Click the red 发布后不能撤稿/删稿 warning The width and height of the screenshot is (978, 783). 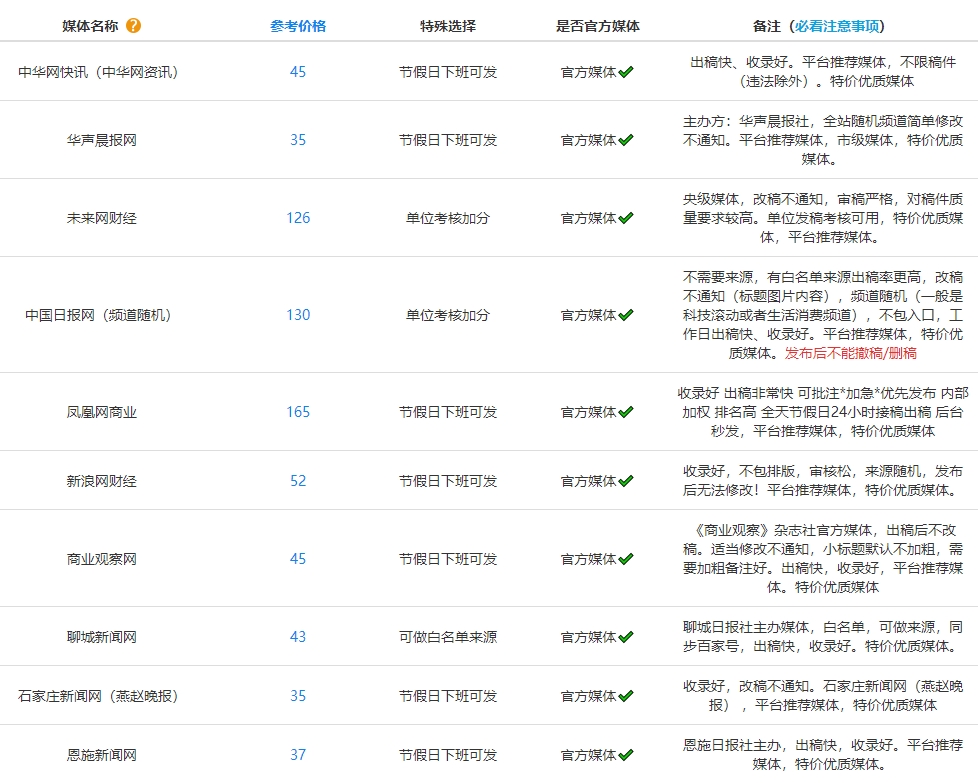851,353
